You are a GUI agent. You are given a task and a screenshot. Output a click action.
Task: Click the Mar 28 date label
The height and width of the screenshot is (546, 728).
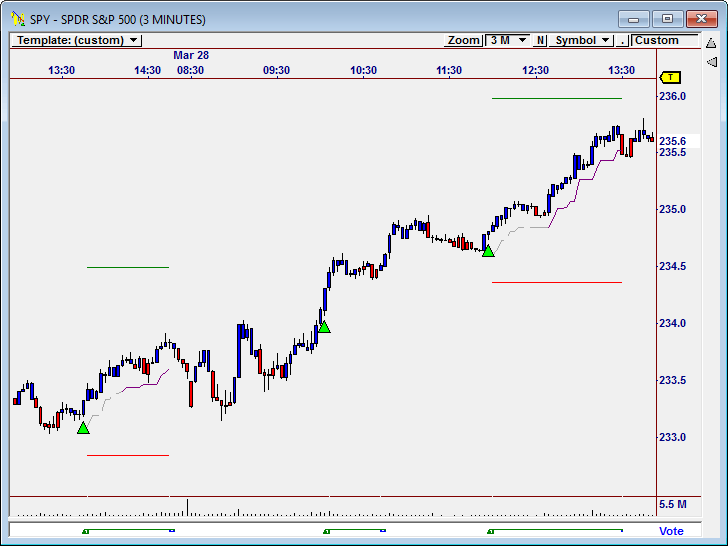(191, 55)
